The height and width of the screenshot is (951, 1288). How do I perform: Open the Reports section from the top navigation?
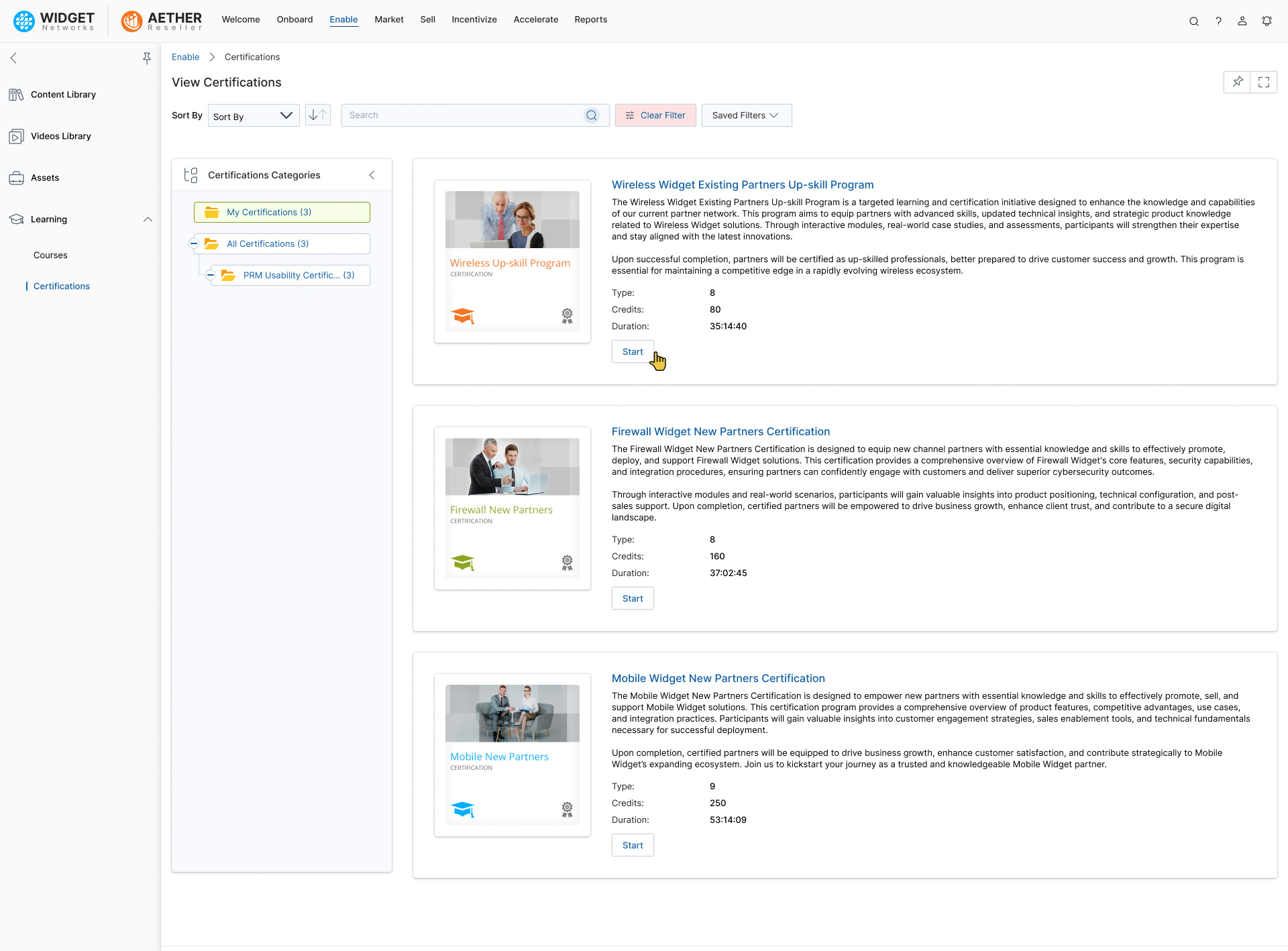[x=591, y=19]
